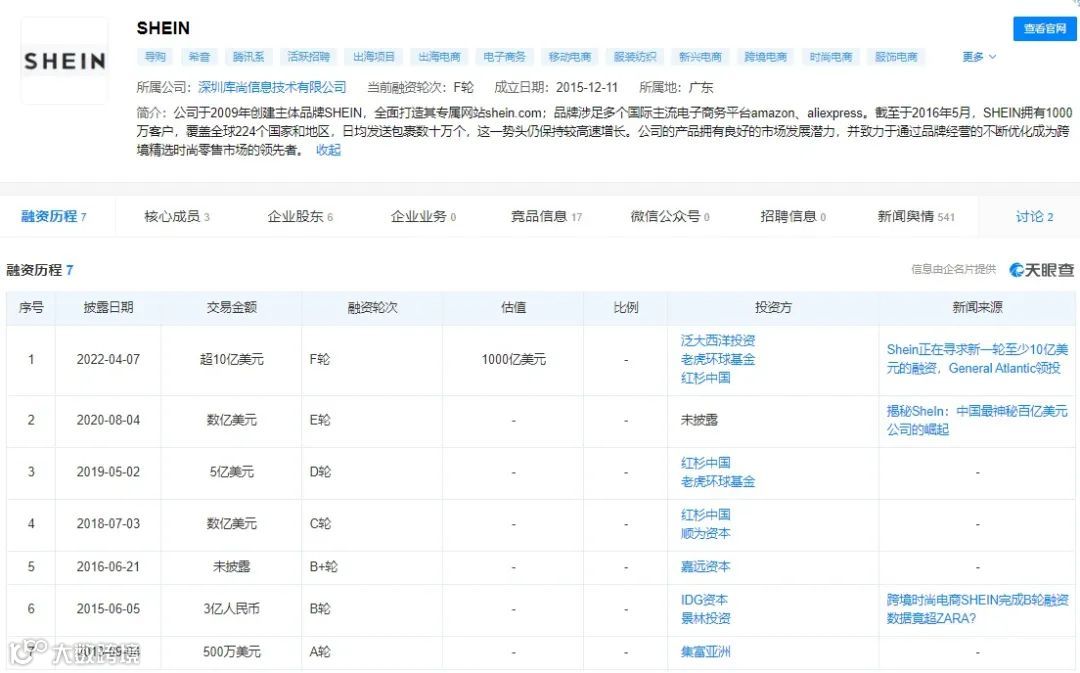
Task: Click the 新闻来源 column header
Action: (977, 308)
